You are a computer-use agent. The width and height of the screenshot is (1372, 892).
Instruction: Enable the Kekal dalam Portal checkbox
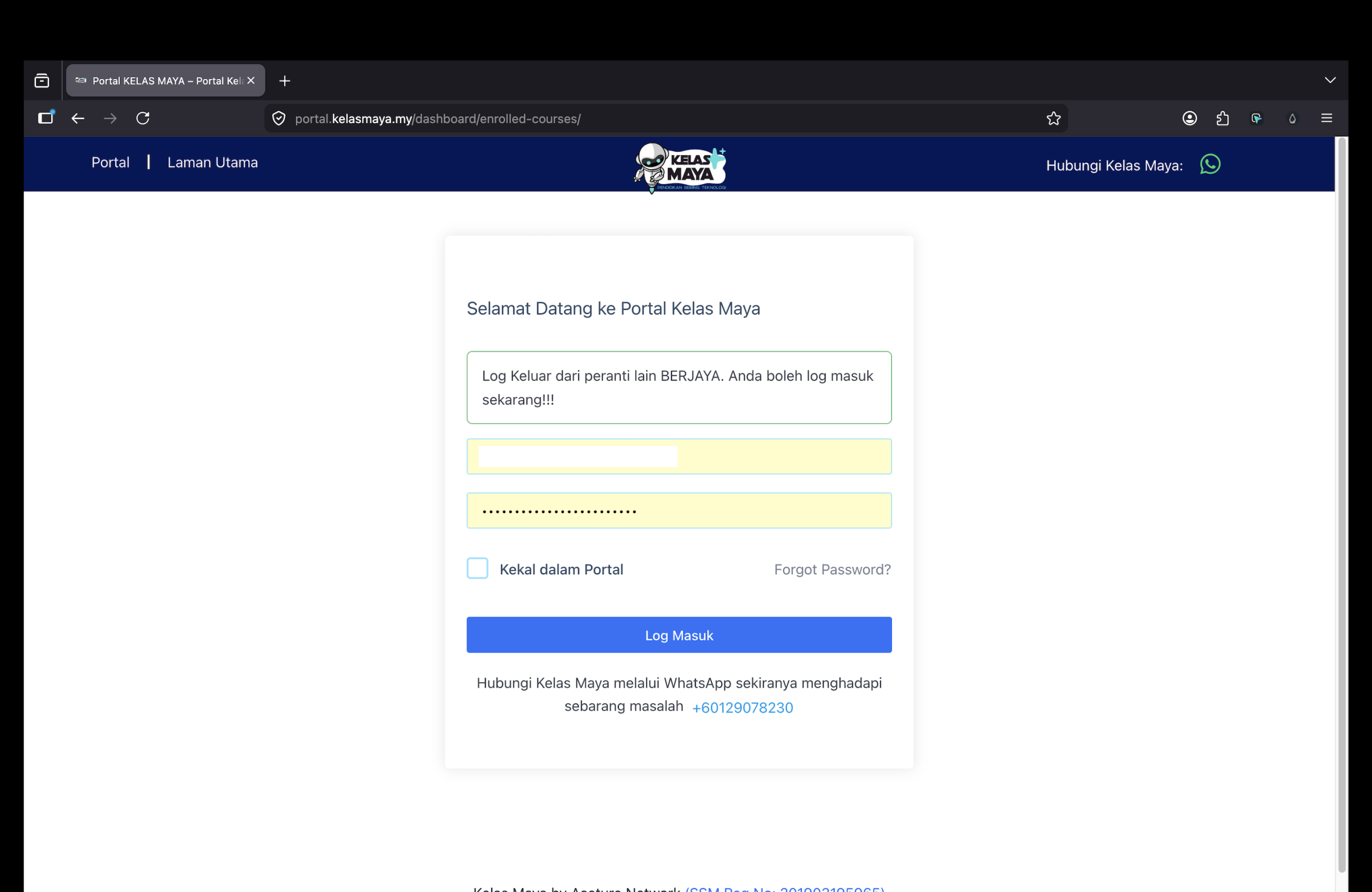(478, 569)
